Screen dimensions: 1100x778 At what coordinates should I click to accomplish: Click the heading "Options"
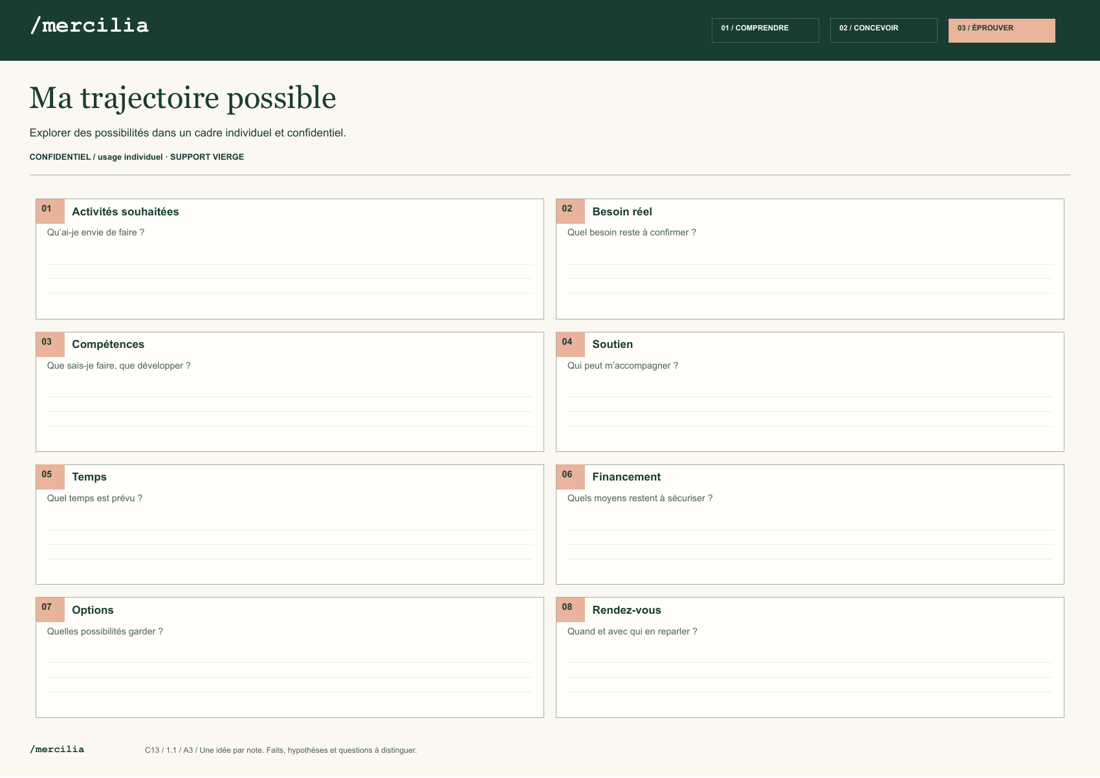pos(93,610)
